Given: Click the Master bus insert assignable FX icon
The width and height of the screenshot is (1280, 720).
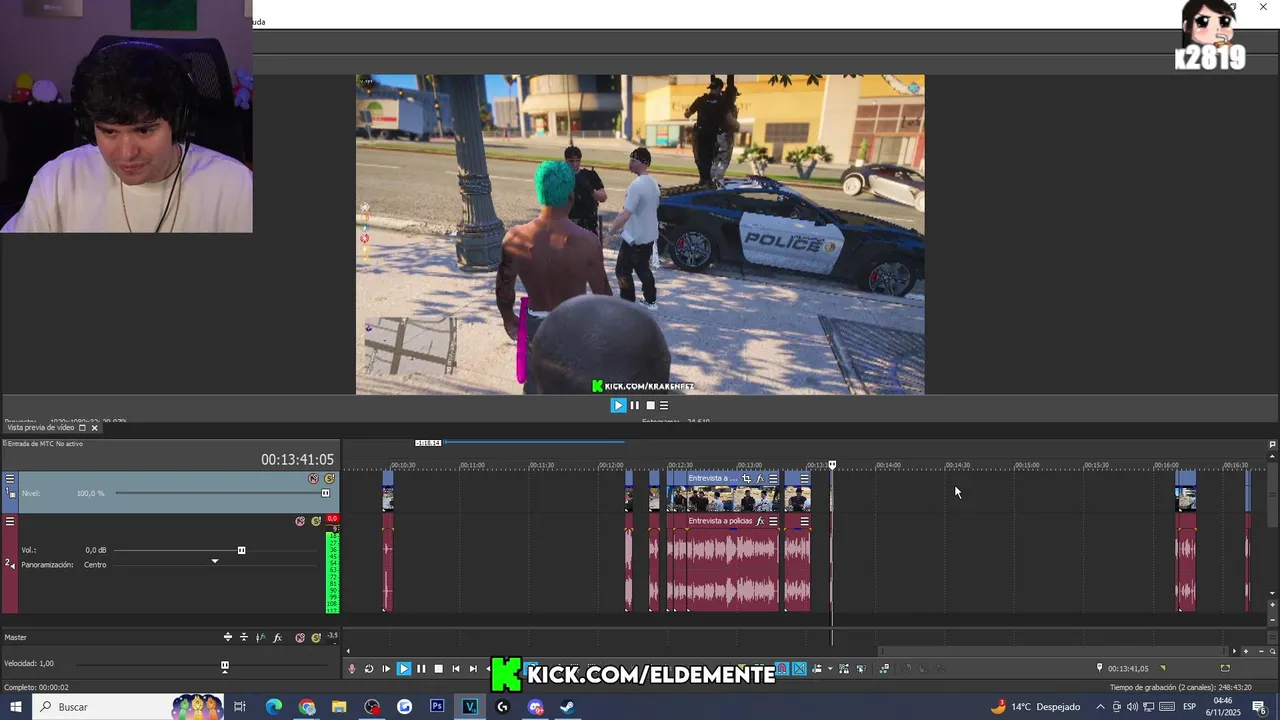Looking at the screenshot, I should click(228, 637).
